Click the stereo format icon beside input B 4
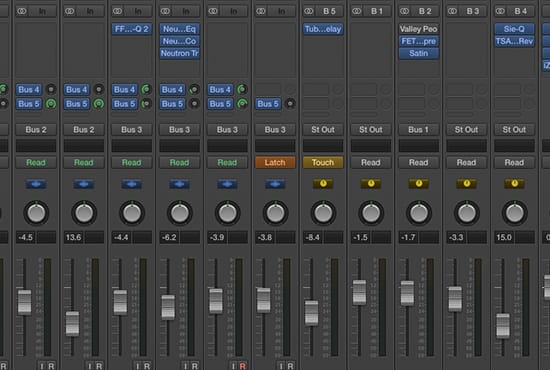The width and height of the screenshot is (550, 370). [x=500, y=11]
